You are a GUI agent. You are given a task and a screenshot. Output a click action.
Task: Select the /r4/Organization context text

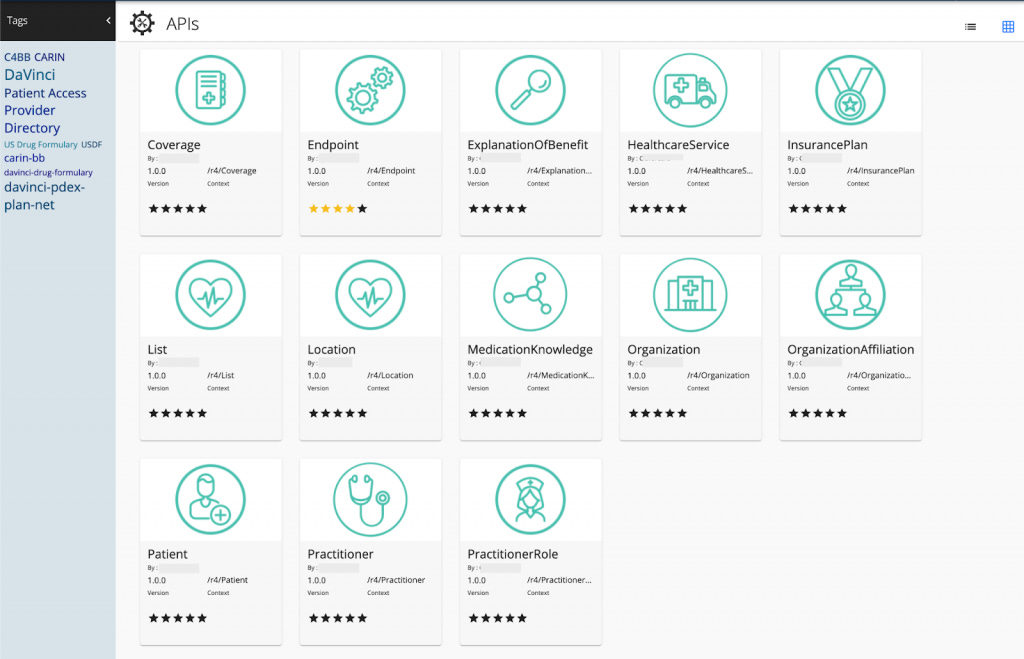pos(718,375)
